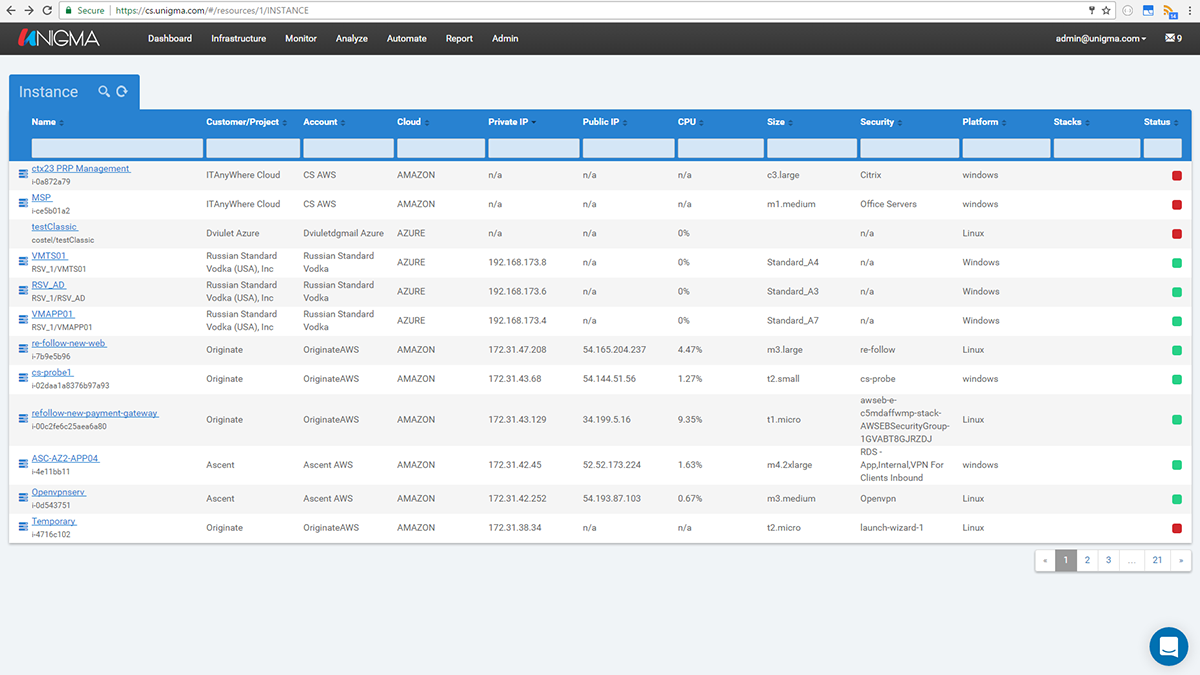Sort by Size column header
This screenshot has width=1200, height=675.
pos(780,122)
